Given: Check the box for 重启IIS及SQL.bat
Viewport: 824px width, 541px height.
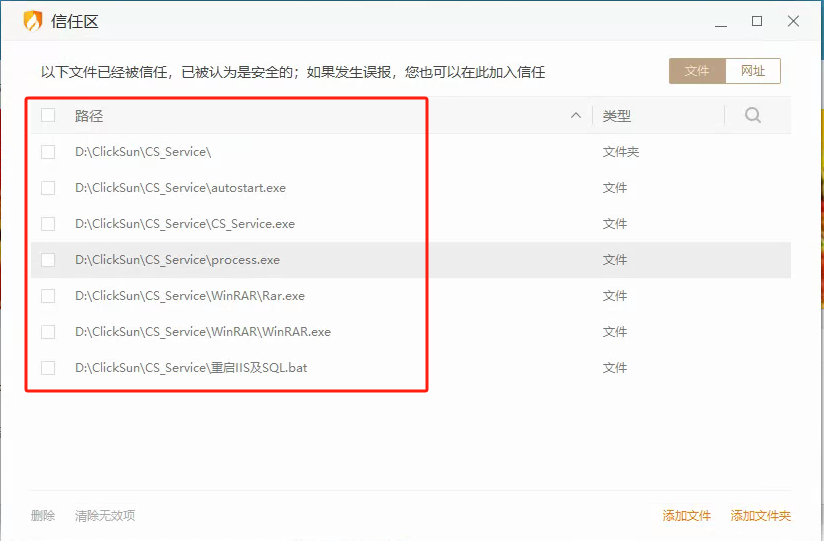Looking at the screenshot, I should coord(48,368).
